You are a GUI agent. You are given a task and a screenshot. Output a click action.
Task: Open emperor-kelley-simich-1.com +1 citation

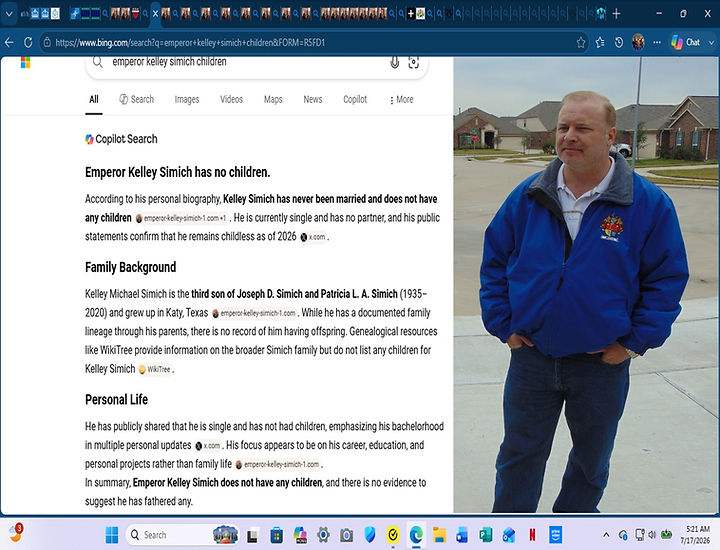pyautogui.click(x=181, y=219)
